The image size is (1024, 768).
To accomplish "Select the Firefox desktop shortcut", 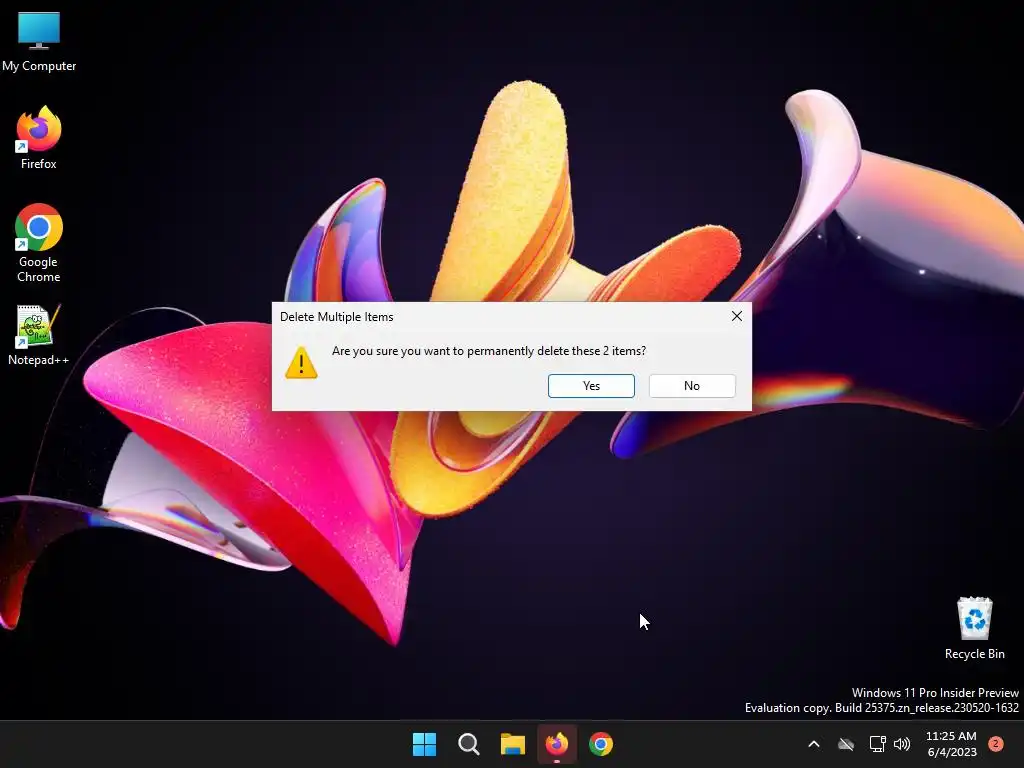I will 39,138.
